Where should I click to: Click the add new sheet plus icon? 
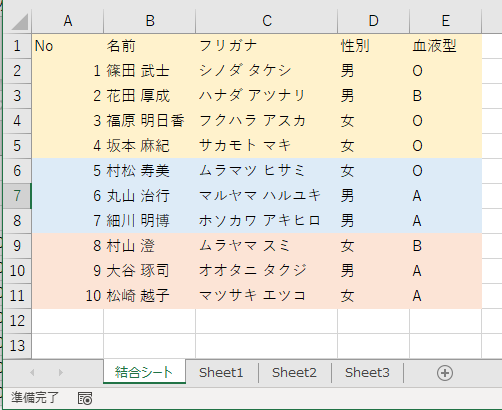pos(445,373)
